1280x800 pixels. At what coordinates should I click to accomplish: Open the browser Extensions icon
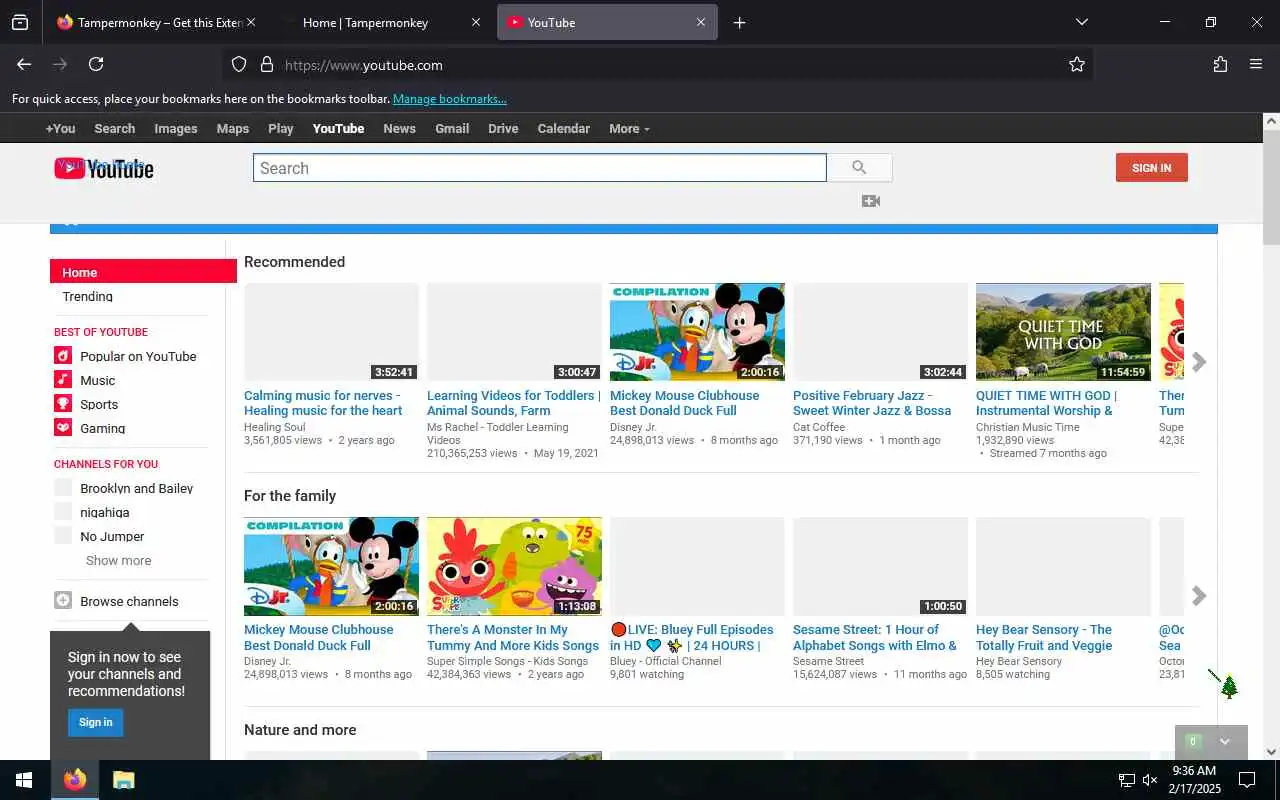(x=1220, y=64)
